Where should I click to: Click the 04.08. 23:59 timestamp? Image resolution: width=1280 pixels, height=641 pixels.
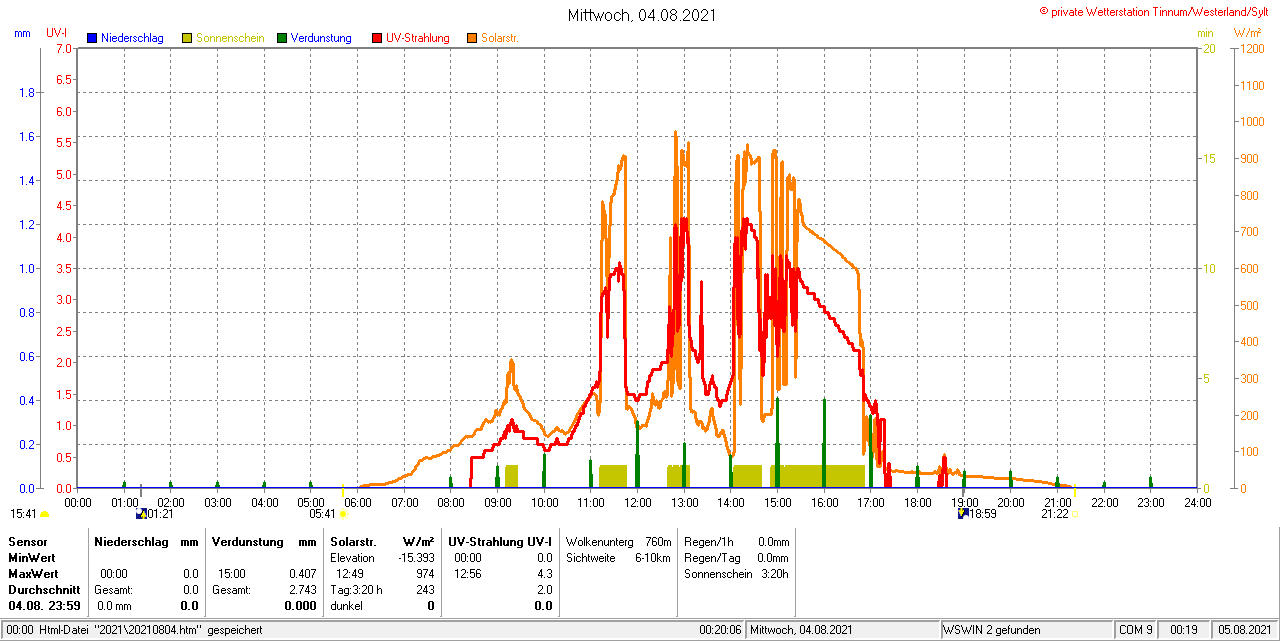point(44,606)
